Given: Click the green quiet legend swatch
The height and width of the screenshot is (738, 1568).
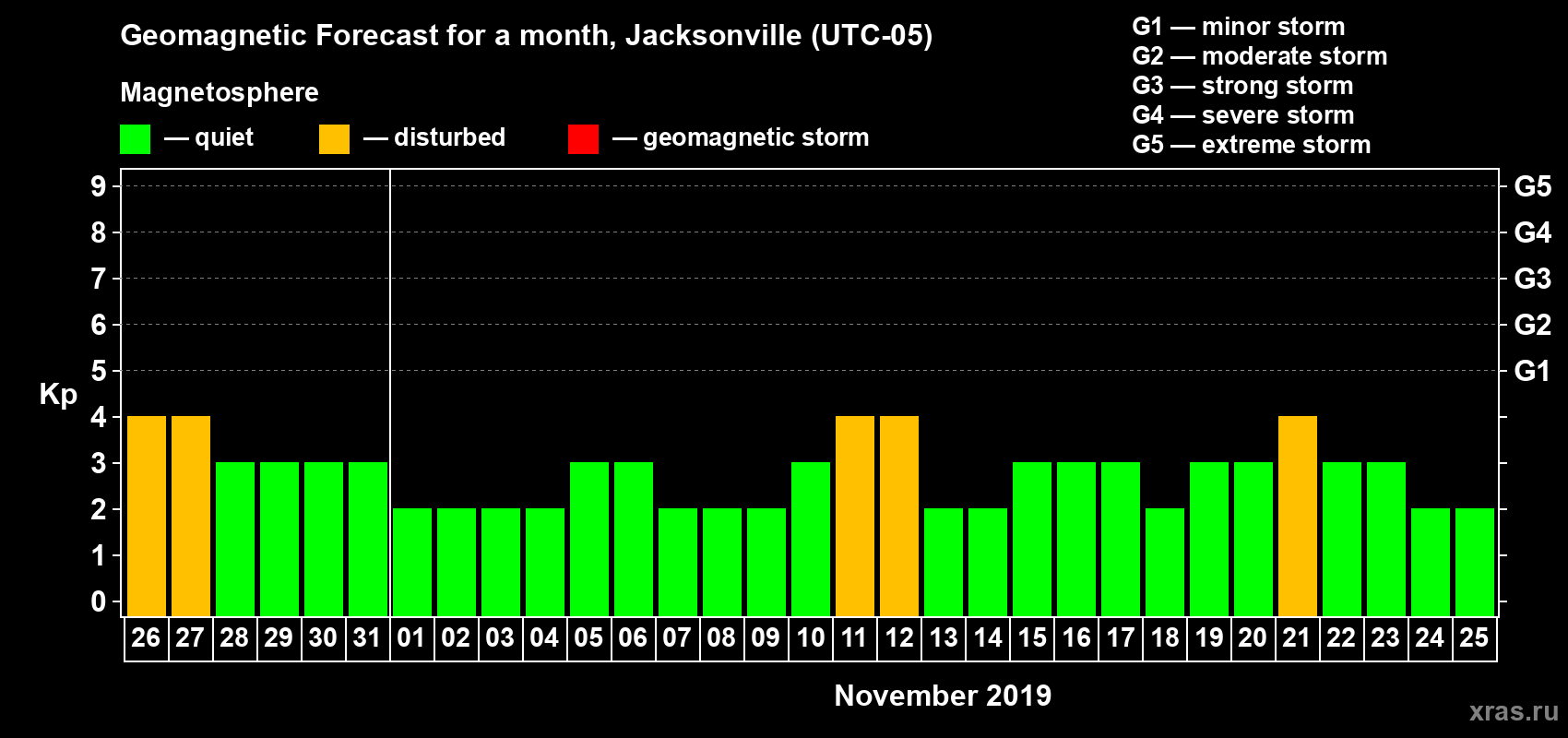Looking at the screenshot, I should pos(136,139).
